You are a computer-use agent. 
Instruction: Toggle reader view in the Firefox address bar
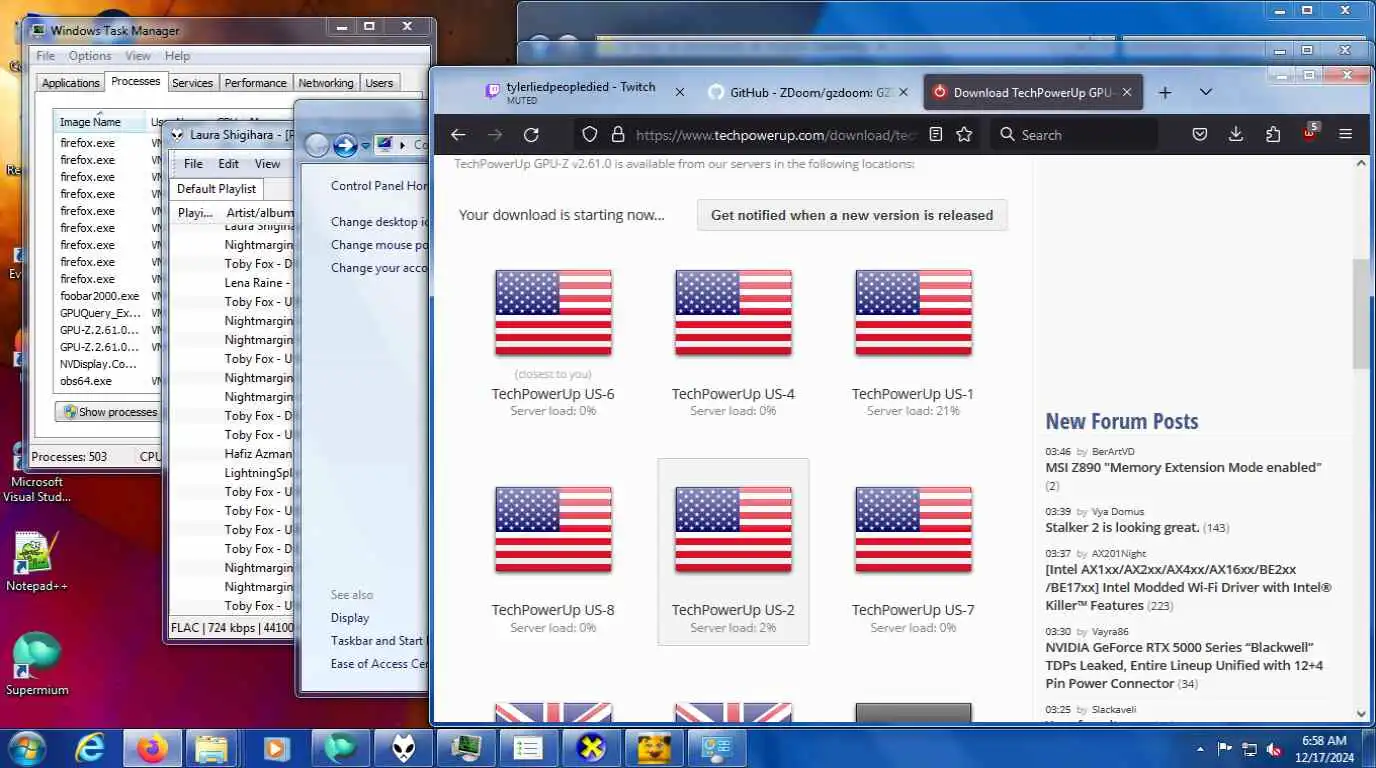936,134
